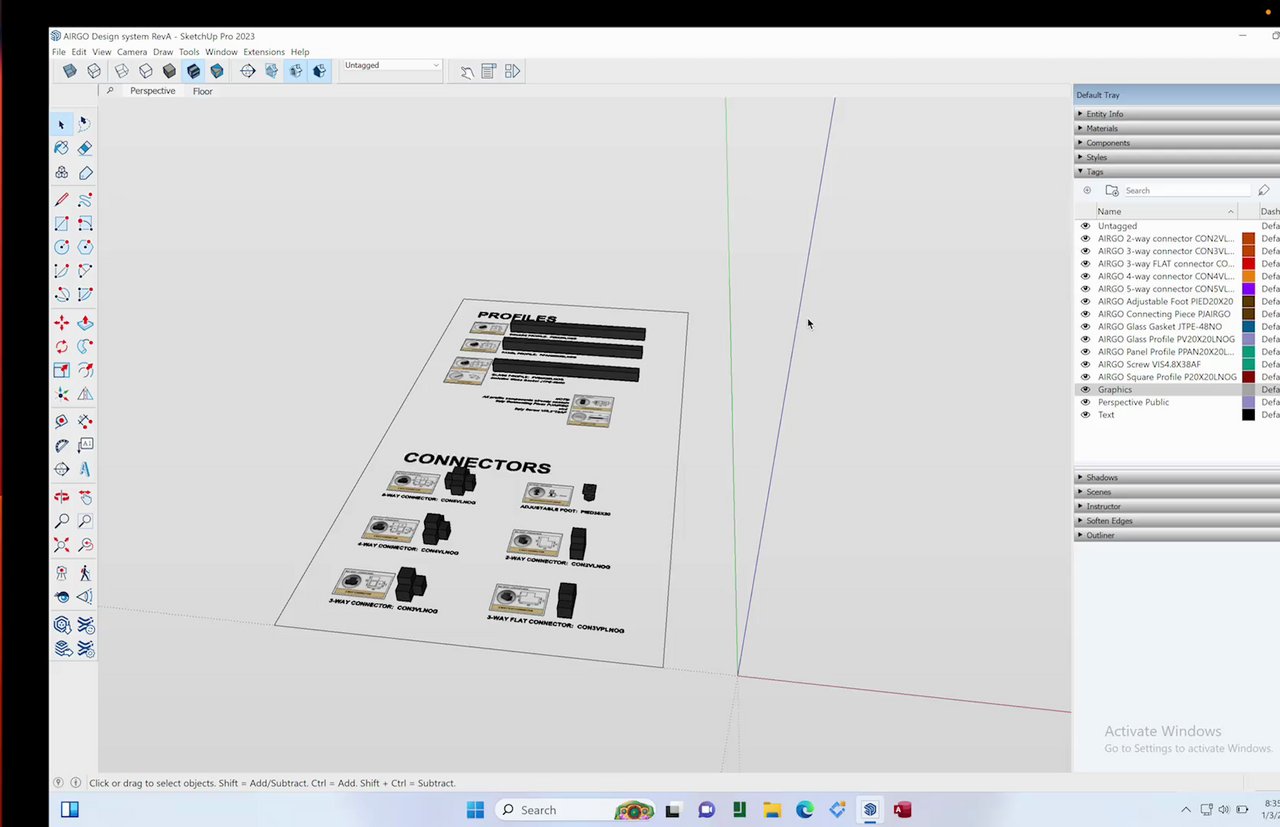Select the Polygon tool
Viewport: 1280px width, 827px height.
coord(85,247)
